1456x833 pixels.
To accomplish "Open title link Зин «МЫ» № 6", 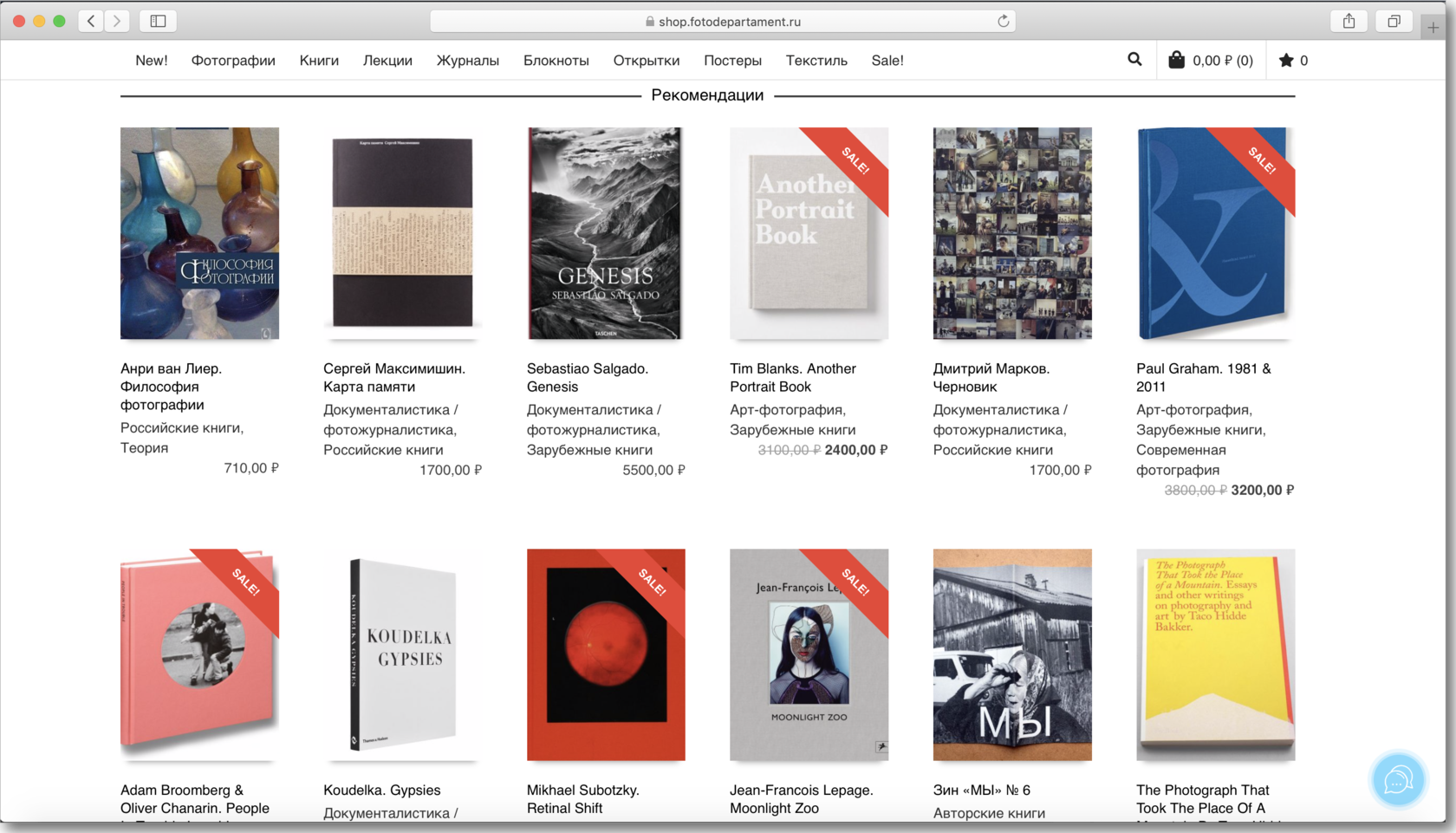I will coord(982,791).
